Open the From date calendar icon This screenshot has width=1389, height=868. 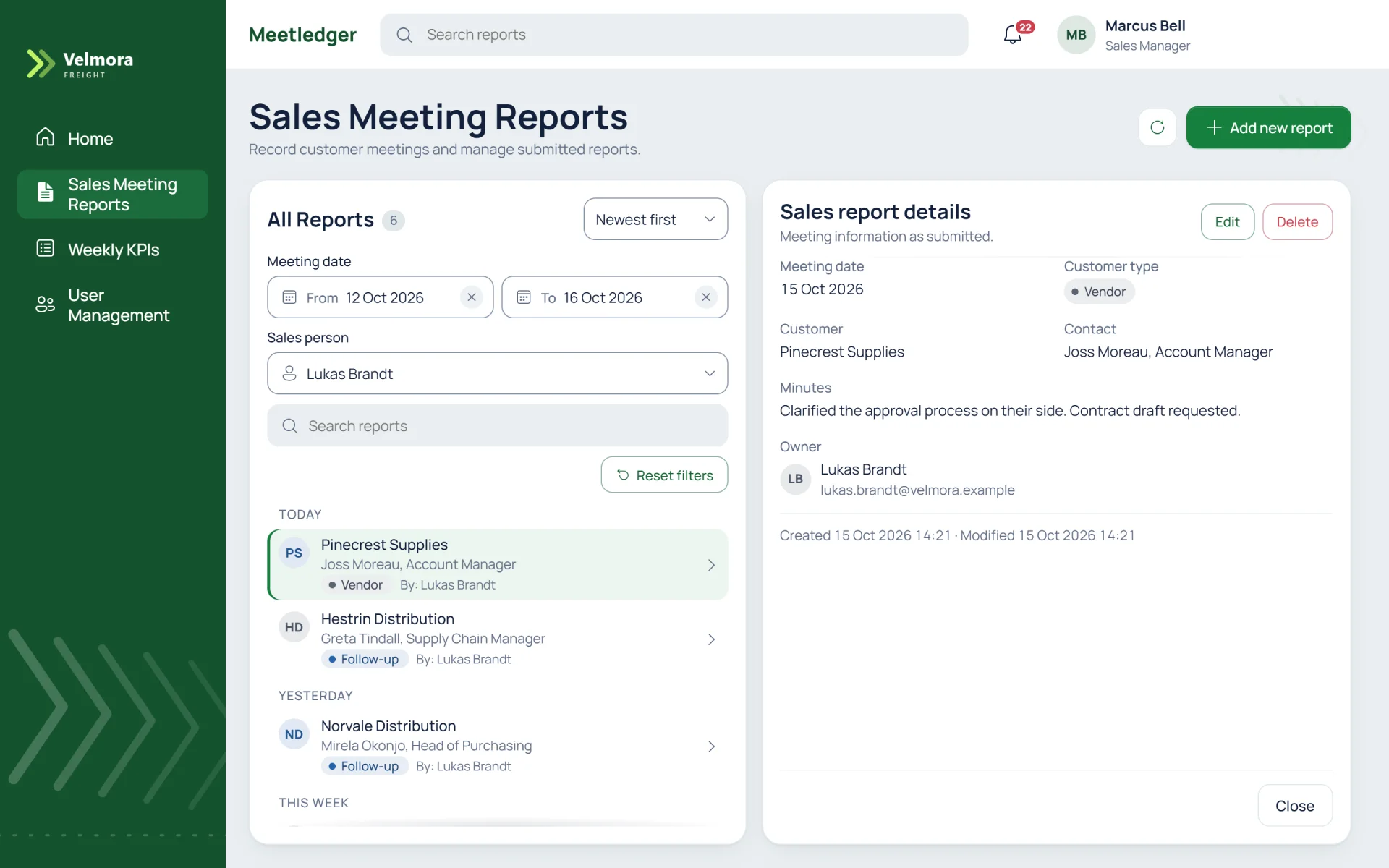point(289,297)
